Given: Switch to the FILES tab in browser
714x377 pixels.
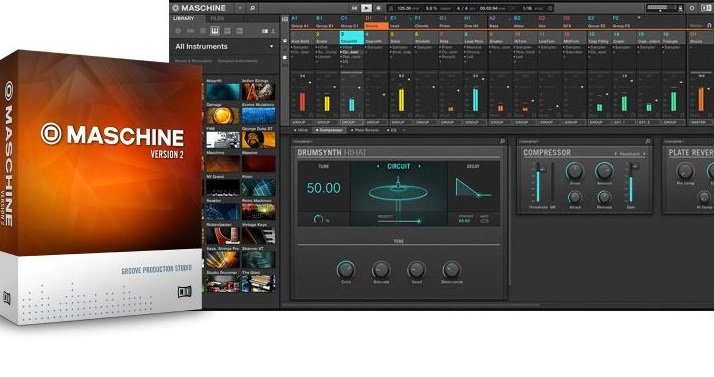Looking at the screenshot, I should click(217, 19).
